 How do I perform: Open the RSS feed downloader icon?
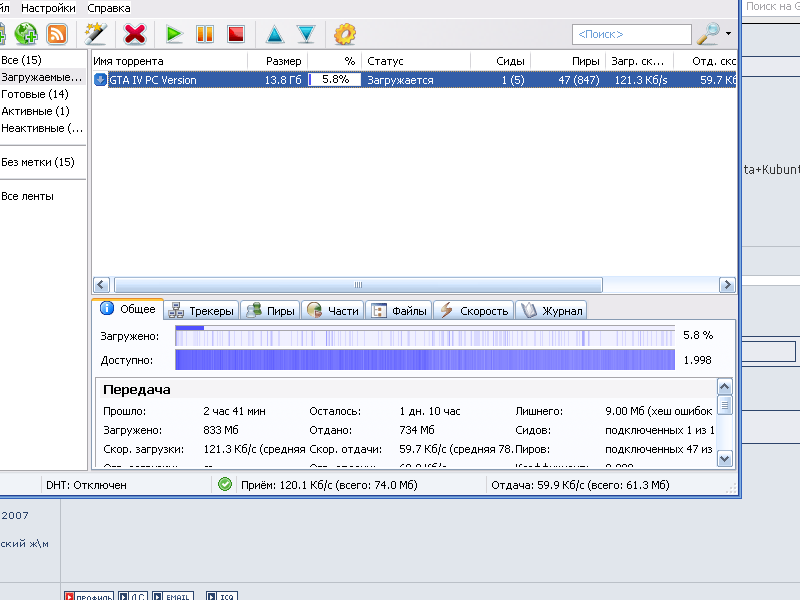point(57,34)
